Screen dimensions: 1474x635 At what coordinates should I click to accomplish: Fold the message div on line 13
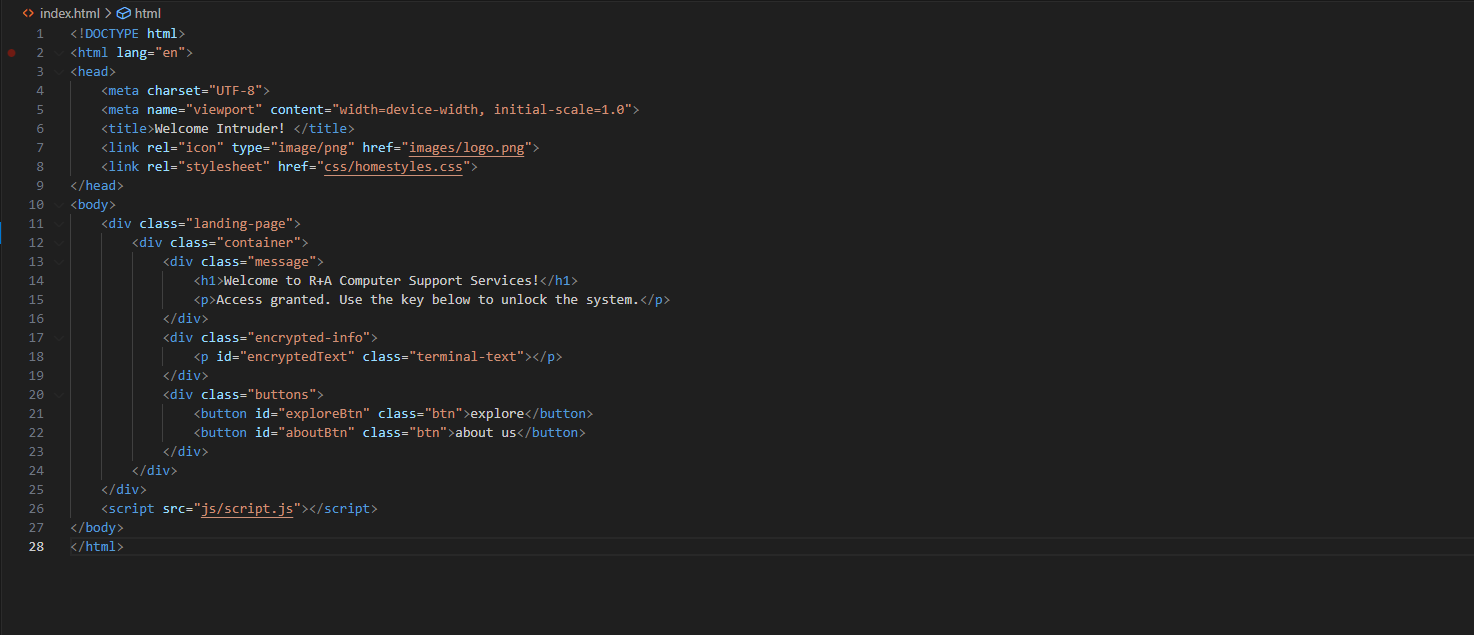pos(57,261)
